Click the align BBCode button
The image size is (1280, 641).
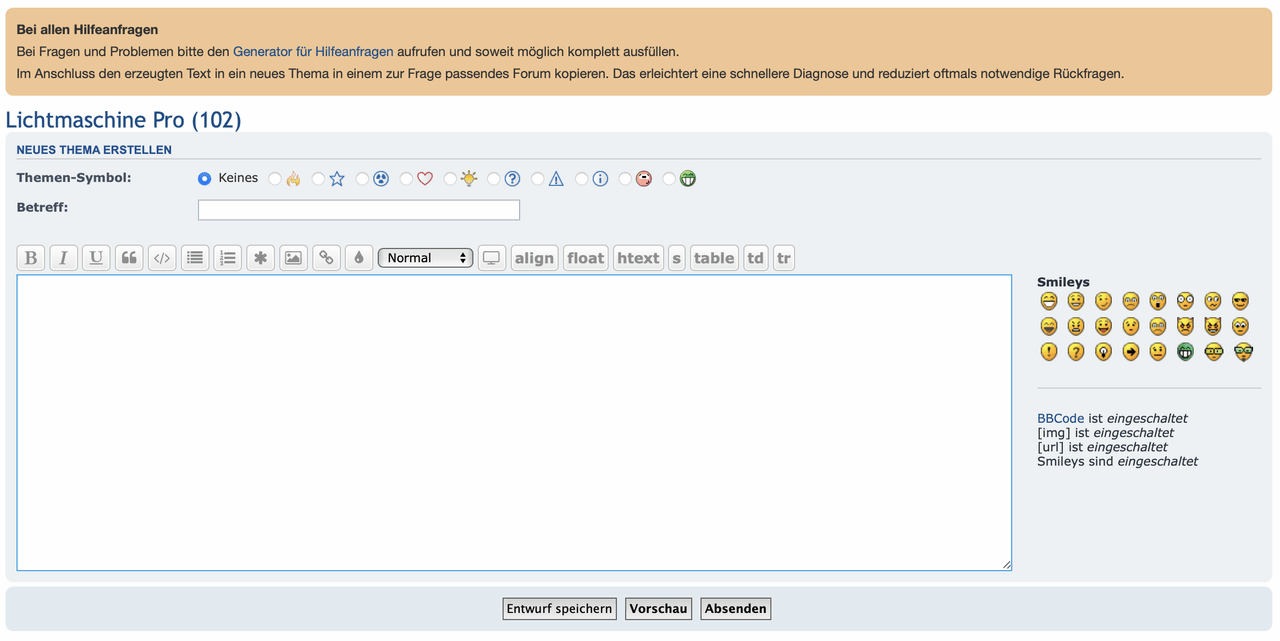click(534, 258)
